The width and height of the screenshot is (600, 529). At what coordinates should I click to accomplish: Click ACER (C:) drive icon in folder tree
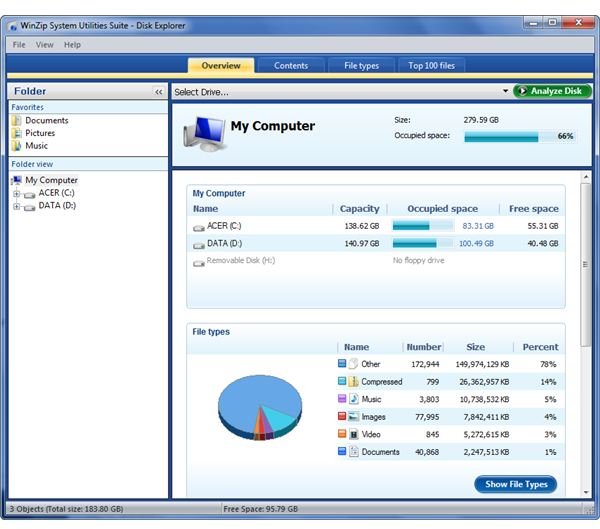29,195
